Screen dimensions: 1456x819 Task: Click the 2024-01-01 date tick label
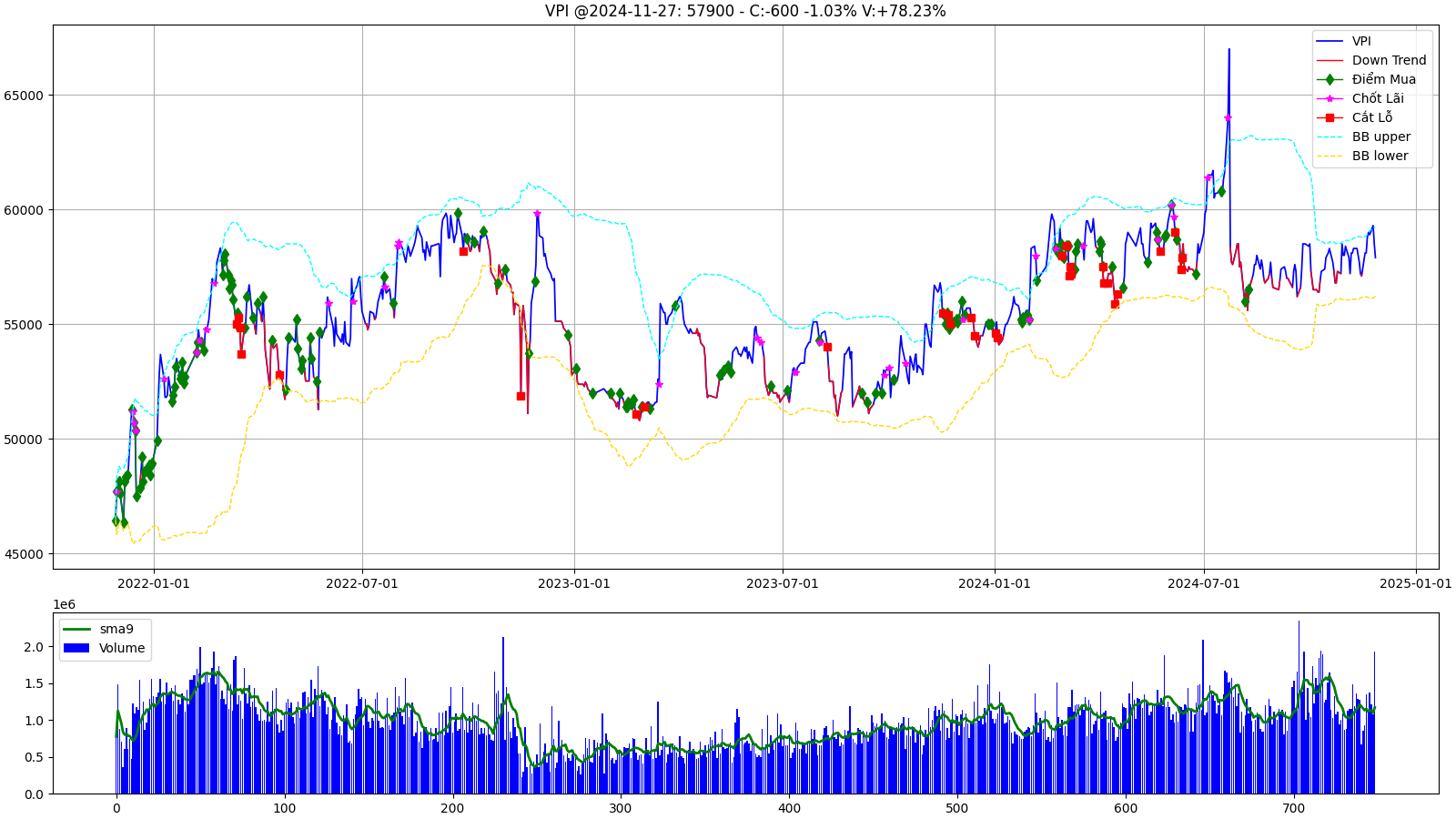995,583
